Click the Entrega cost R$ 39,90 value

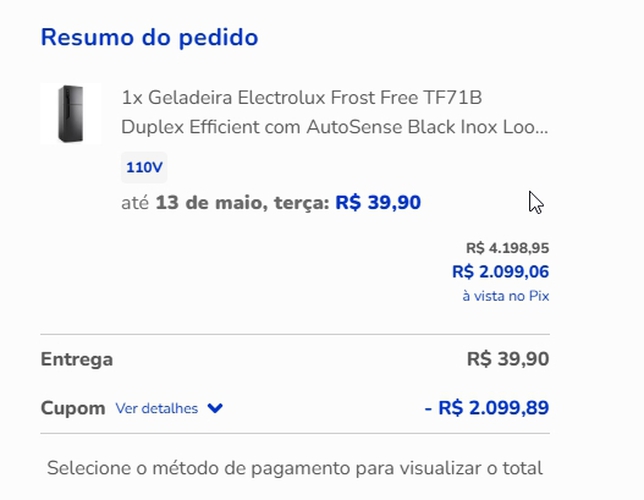click(x=508, y=359)
